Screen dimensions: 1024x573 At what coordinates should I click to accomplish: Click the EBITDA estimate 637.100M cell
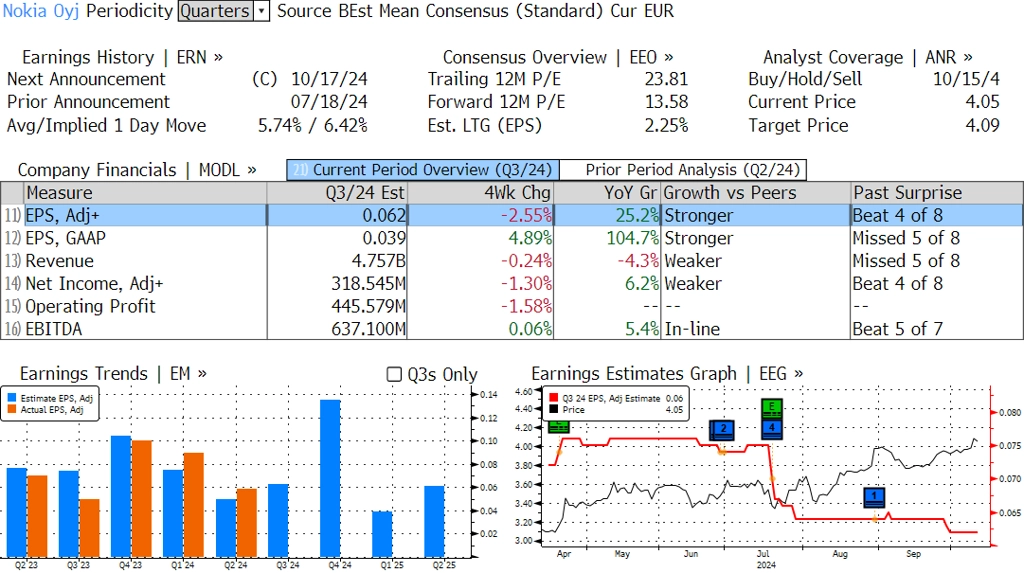coord(337,329)
